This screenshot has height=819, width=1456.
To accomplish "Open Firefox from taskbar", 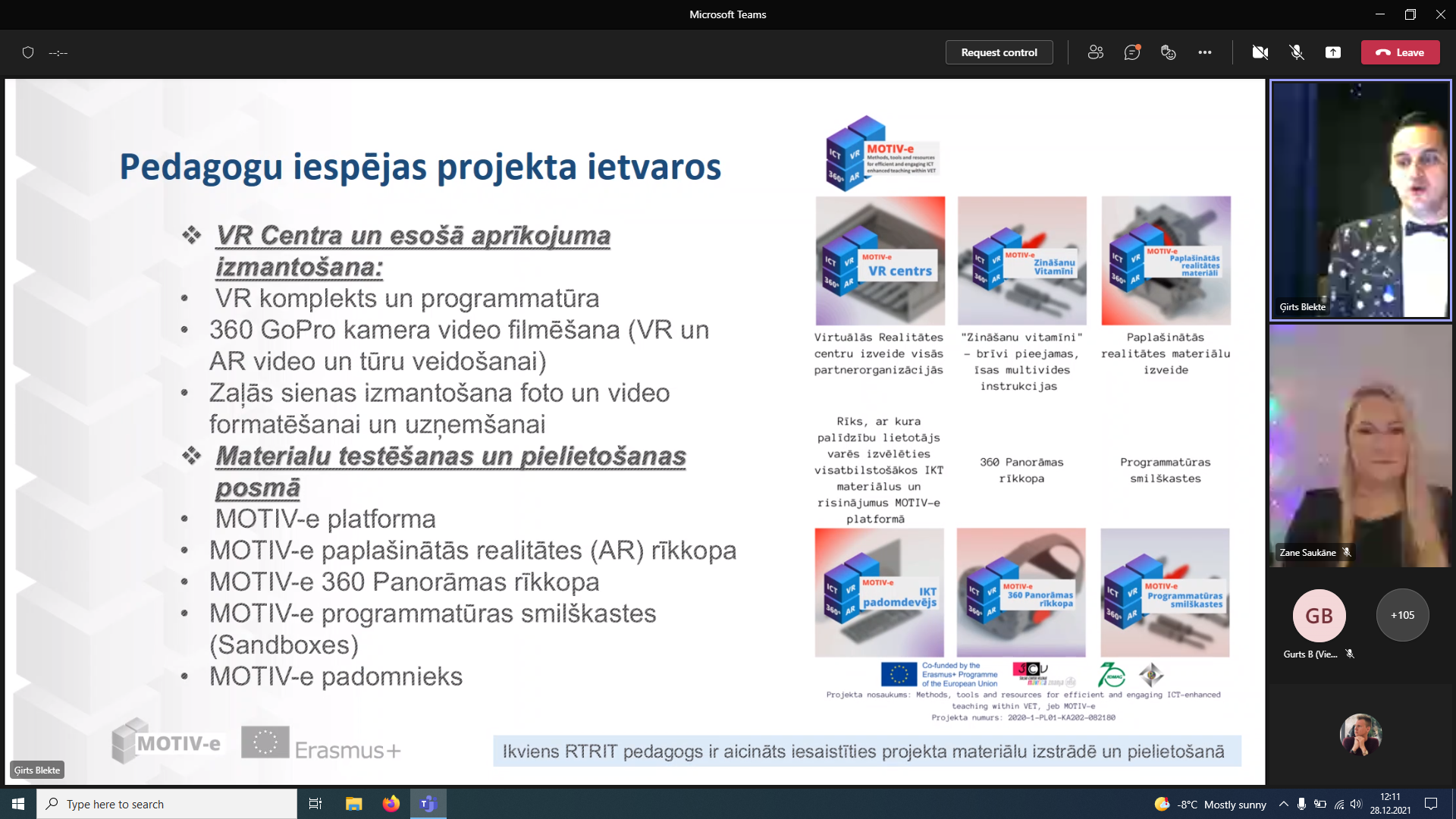I will [x=391, y=804].
